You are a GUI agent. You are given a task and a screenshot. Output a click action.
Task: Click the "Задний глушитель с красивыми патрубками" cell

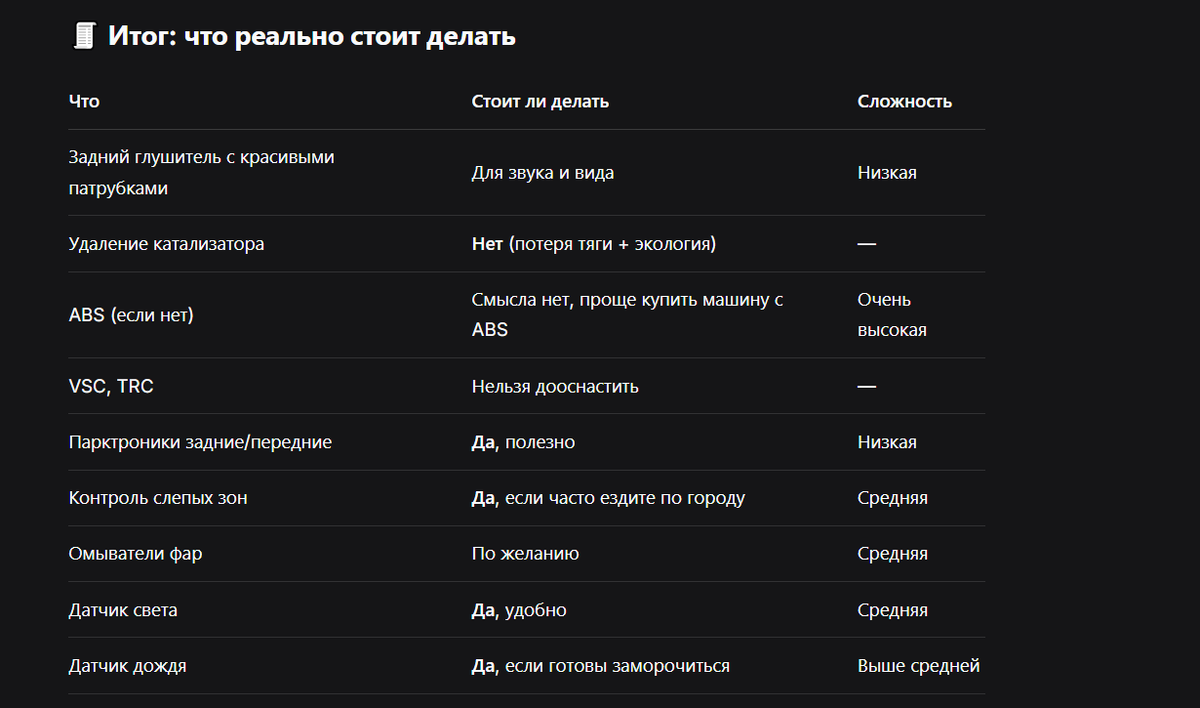tap(200, 172)
